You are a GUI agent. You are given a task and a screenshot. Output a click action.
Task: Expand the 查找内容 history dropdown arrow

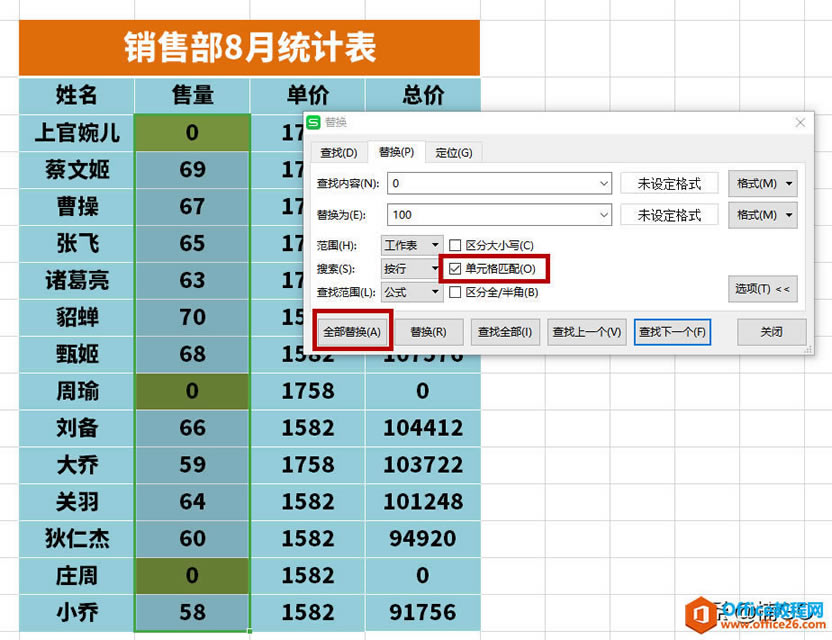pyautogui.click(x=603, y=184)
